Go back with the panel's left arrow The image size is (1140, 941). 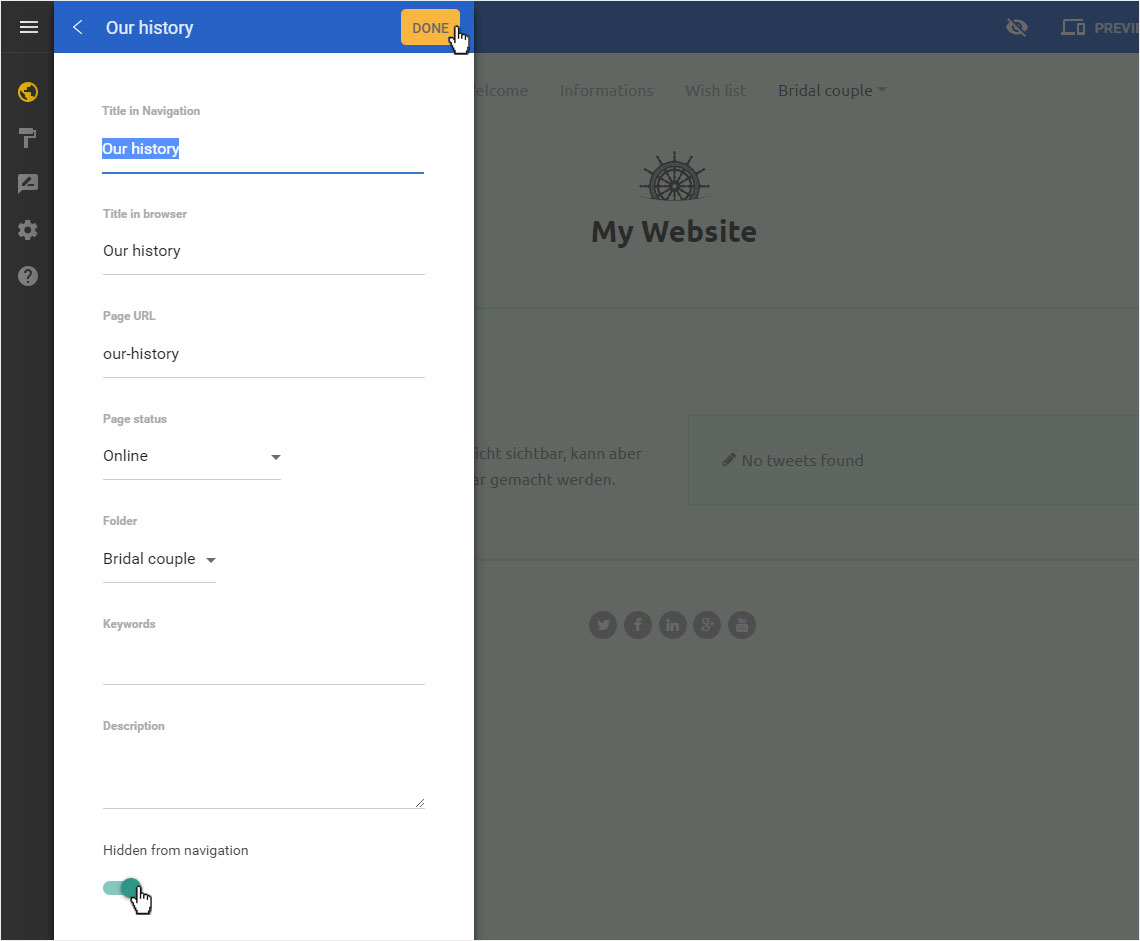(78, 28)
